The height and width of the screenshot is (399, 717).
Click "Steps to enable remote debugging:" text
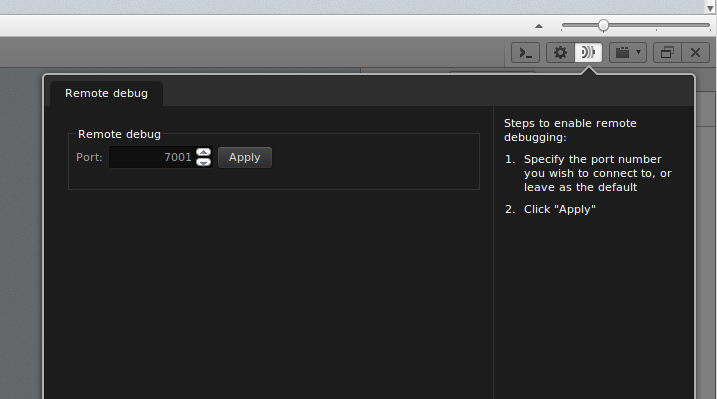click(570, 130)
